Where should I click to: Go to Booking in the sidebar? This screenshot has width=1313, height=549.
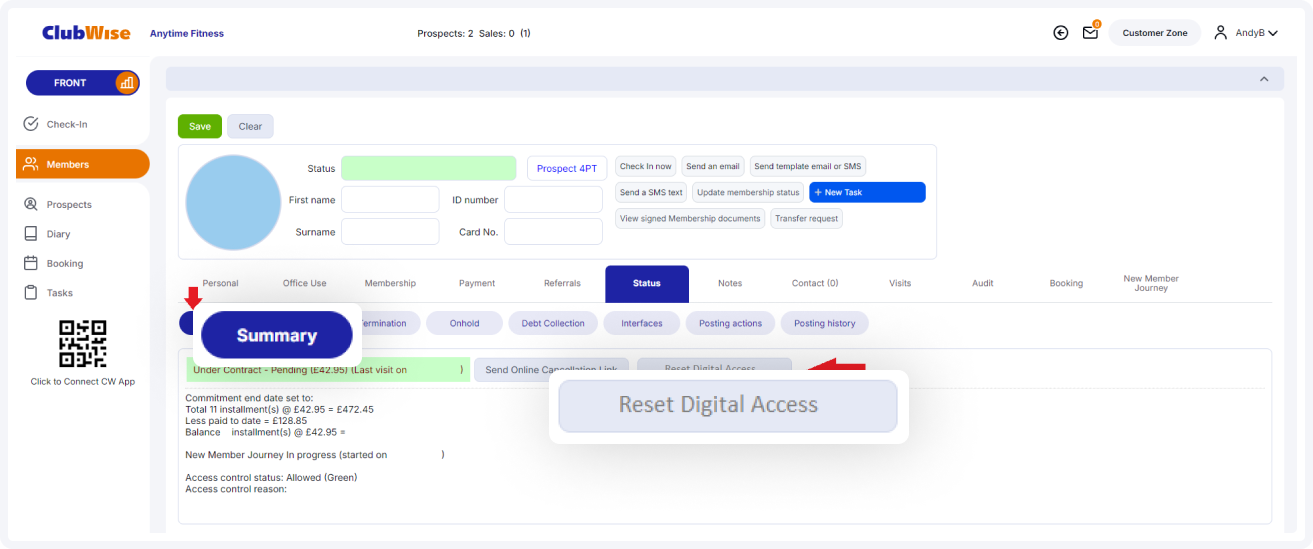tap(64, 264)
